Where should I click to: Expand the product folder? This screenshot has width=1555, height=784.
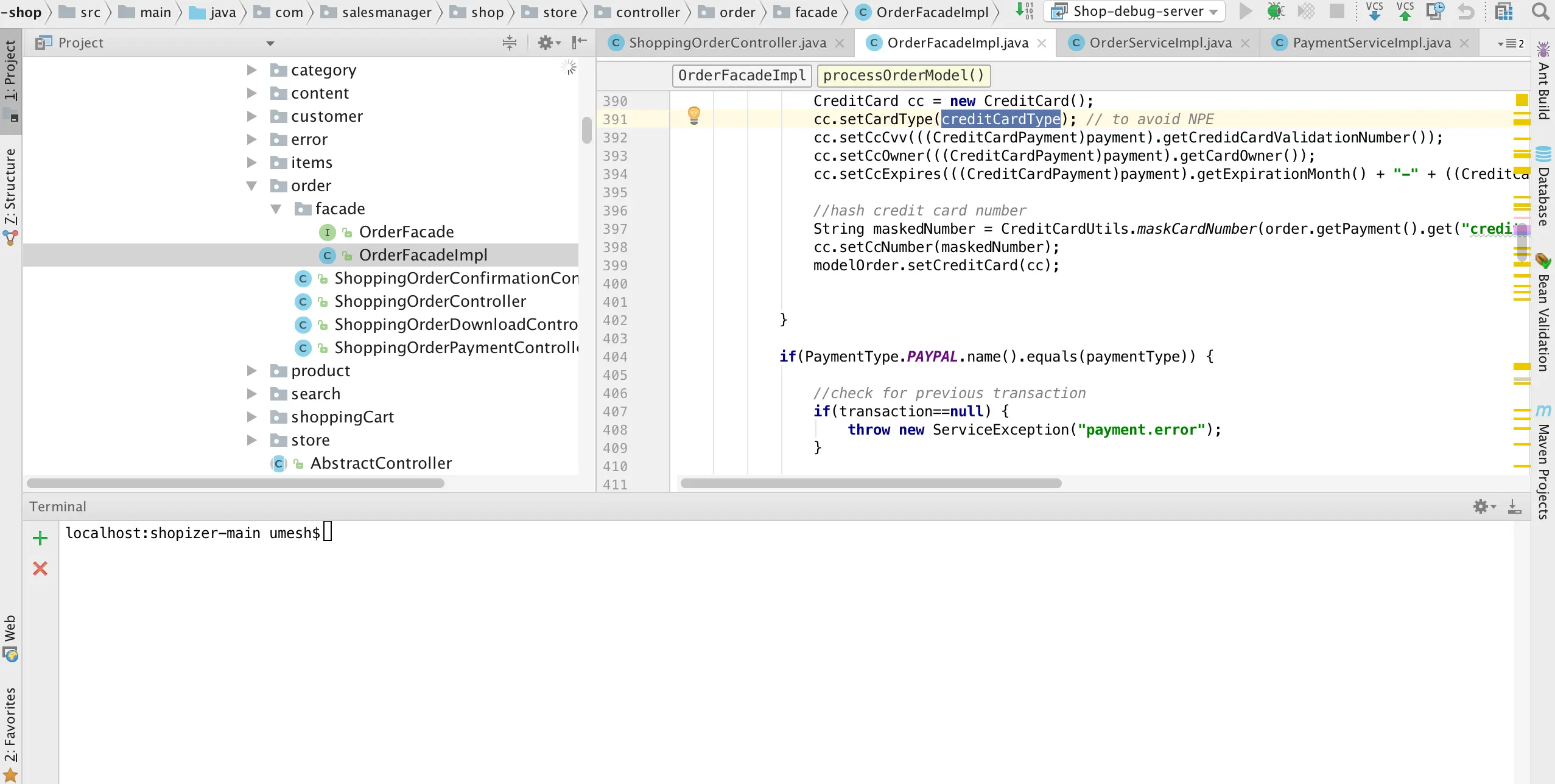pyautogui.click(x=251, y=371)
